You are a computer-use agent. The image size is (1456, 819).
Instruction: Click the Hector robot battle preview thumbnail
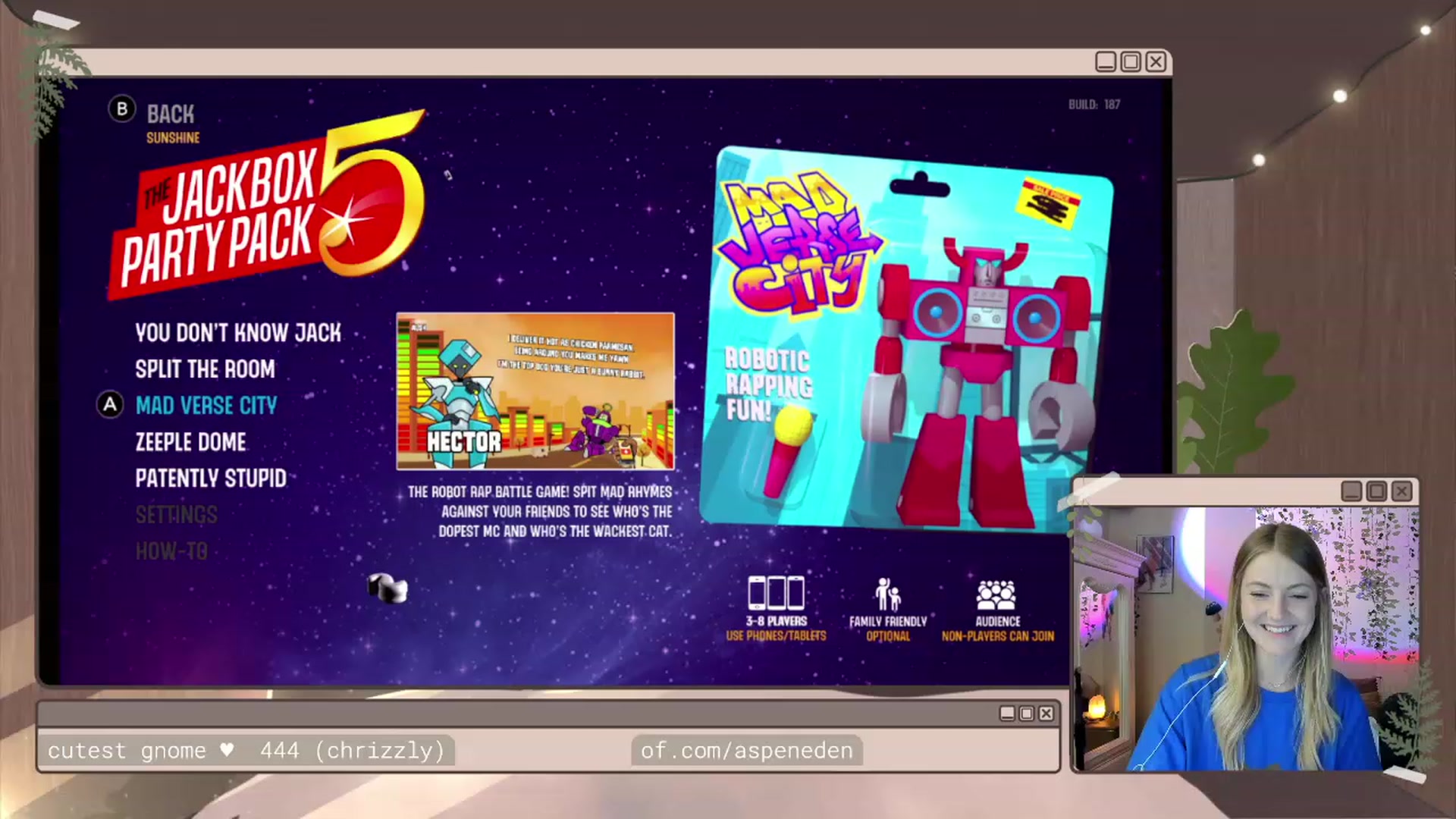535,391
